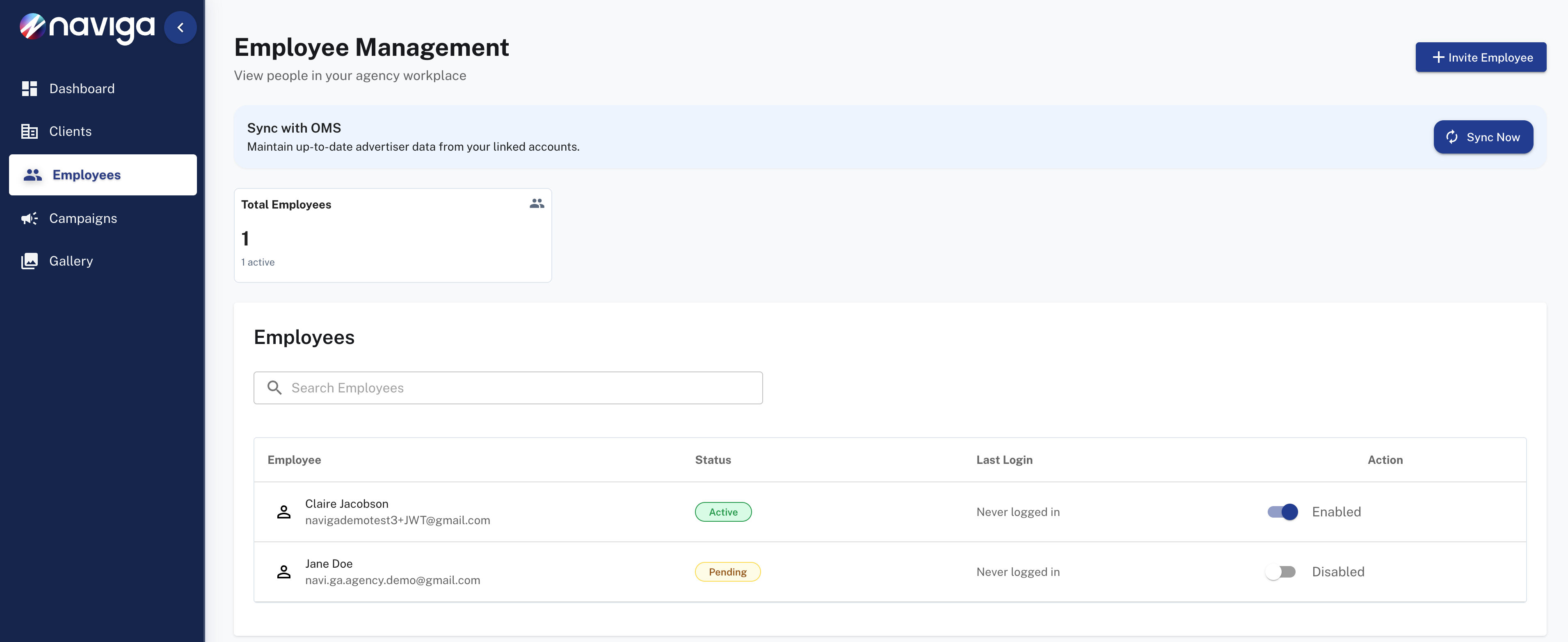The image size is (1568, 642).
Task: Click the Pending status badge
Action: pos(727,571)
